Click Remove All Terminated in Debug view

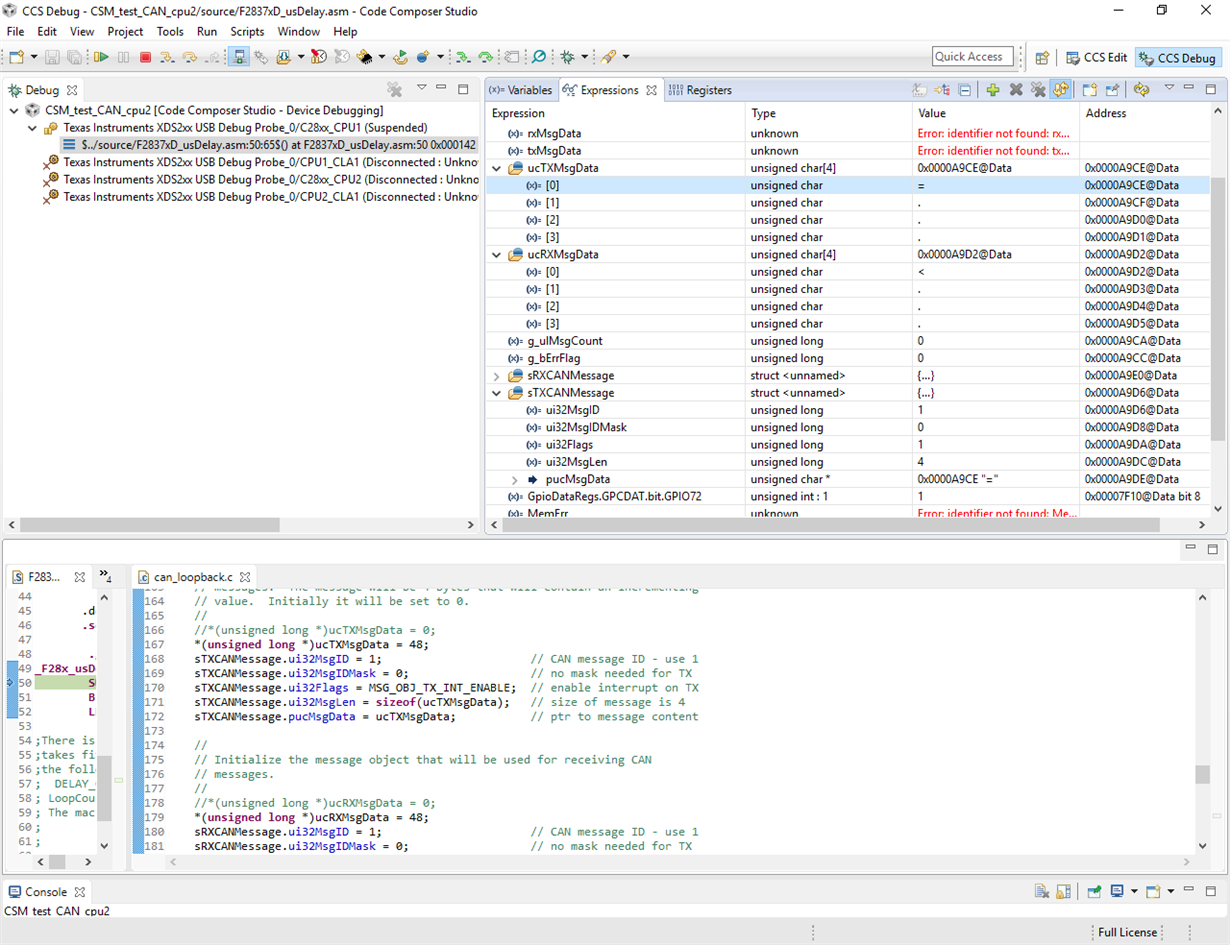coord(394,89)
